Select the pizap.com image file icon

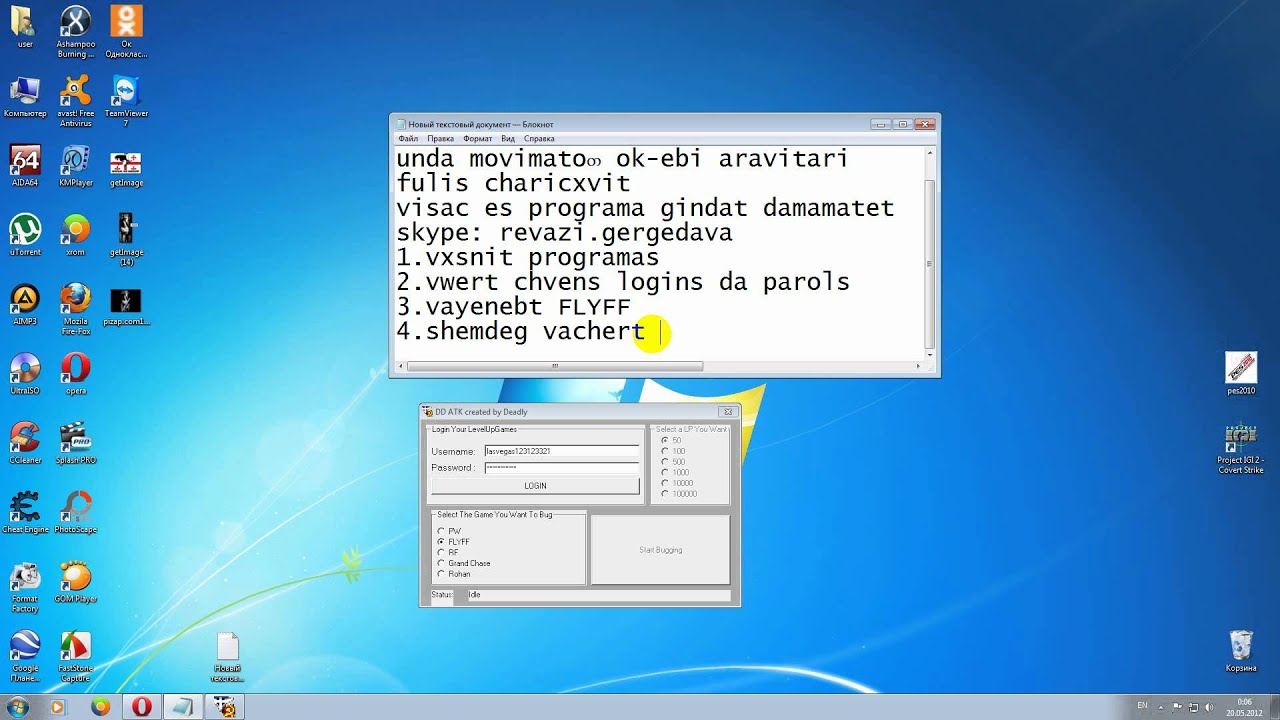pyautogui.click(x=126, y=306)
